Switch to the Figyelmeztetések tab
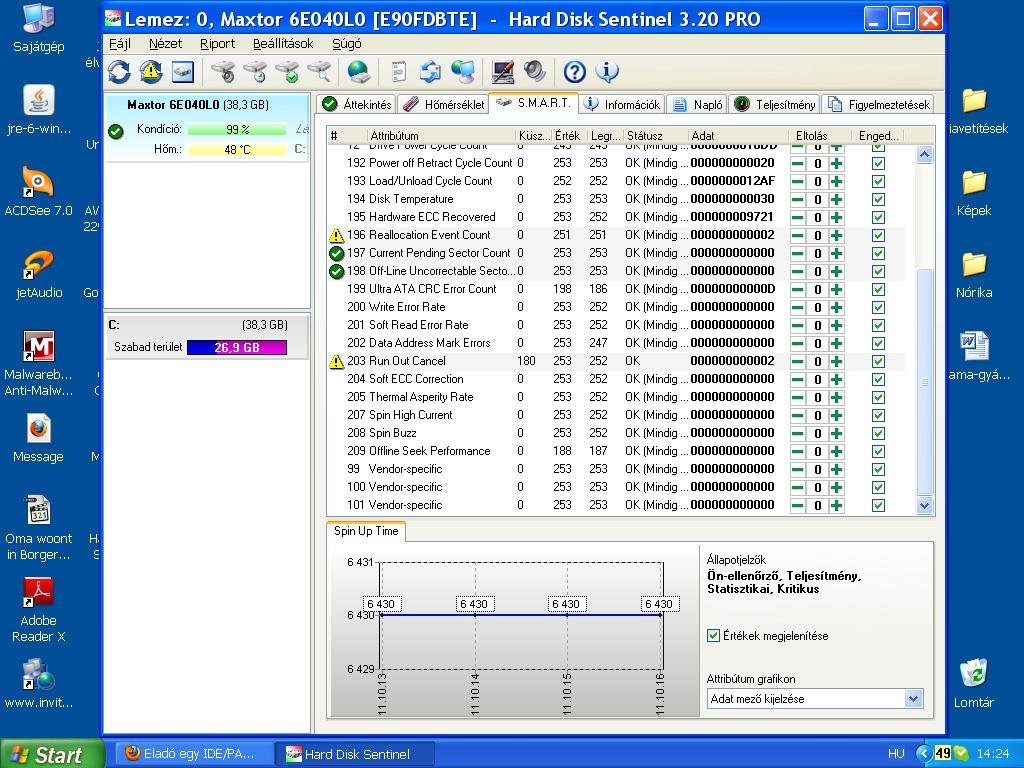Screen dimensions: 1024x768 pos(878,104)
